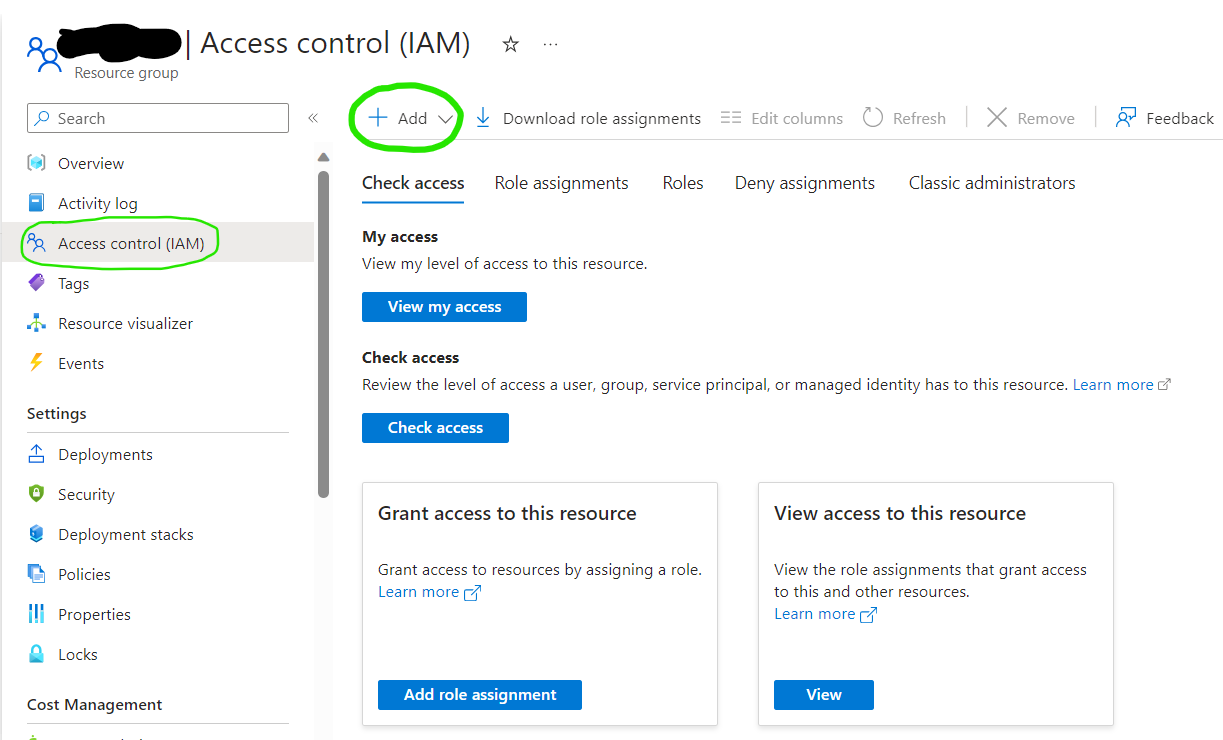Collapse the sidebar with double chevron
This screenshot has width=1223, height=740.
[x=313, y=118]
